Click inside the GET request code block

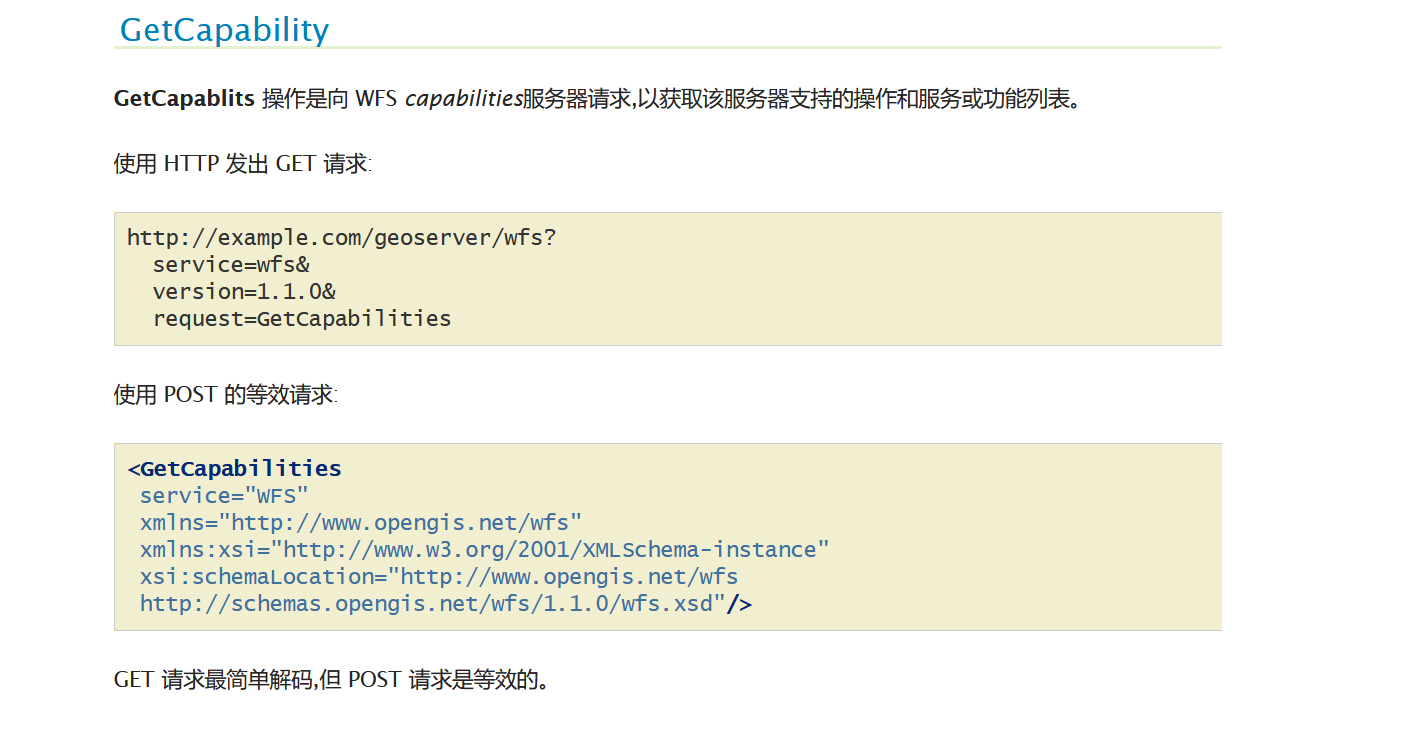668,279
